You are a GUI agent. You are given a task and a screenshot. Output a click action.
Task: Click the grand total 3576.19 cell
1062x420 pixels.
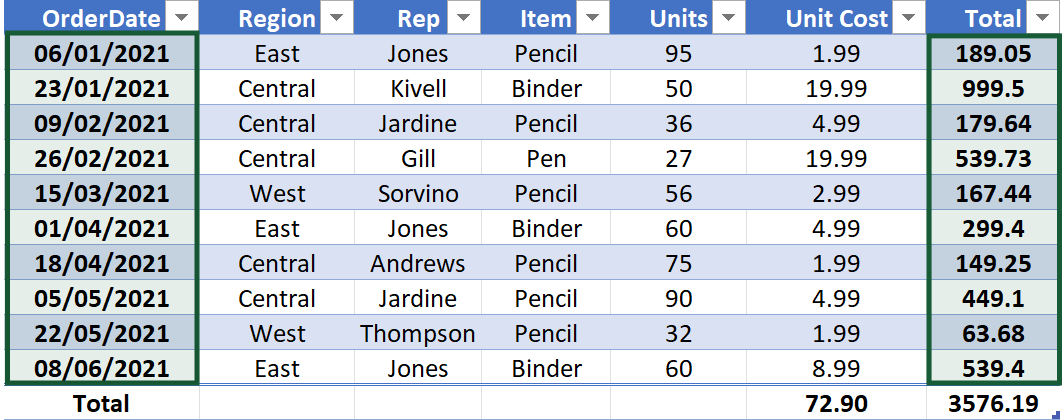993,403
